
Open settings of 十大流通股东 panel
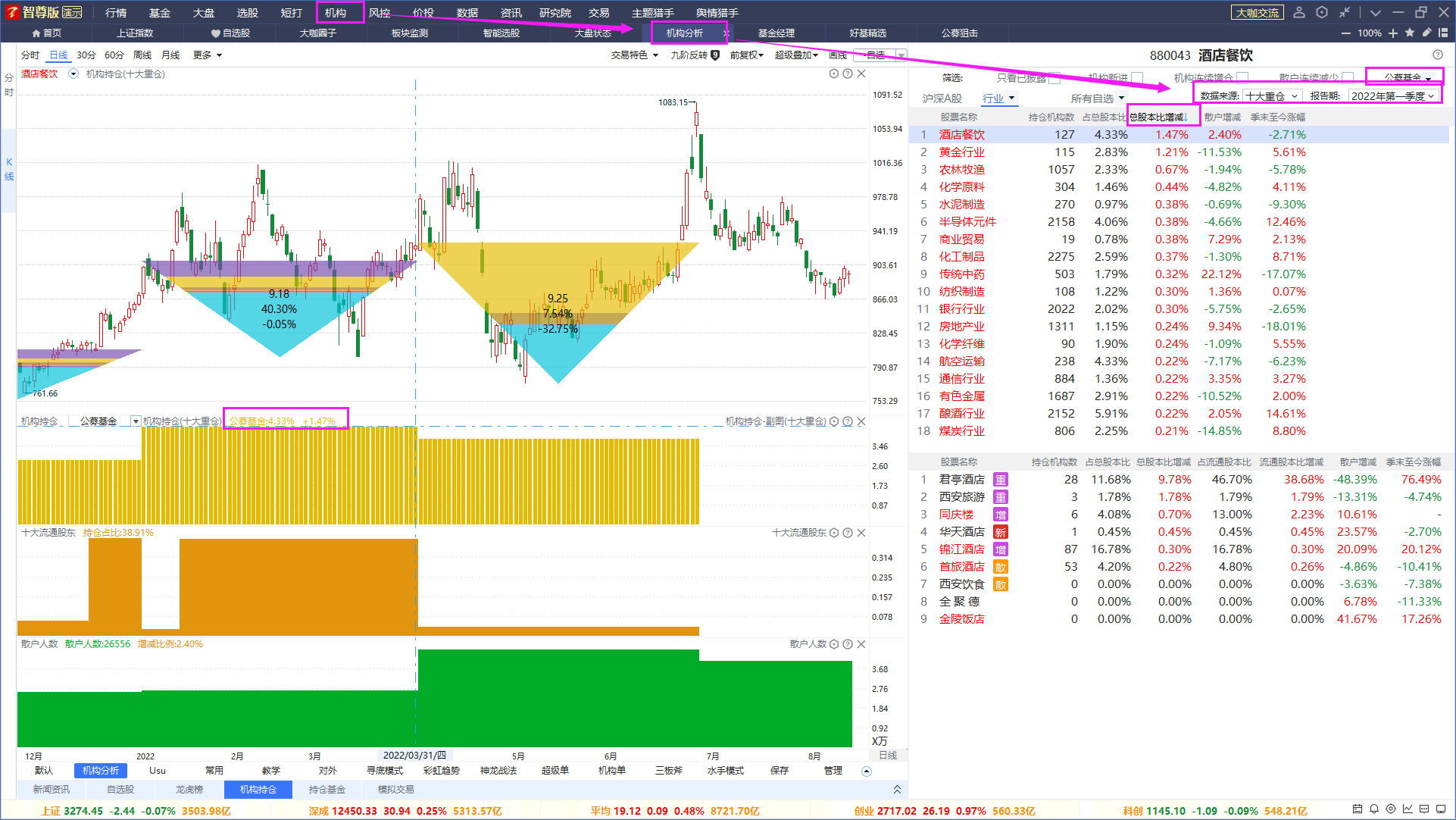[834, 533]
